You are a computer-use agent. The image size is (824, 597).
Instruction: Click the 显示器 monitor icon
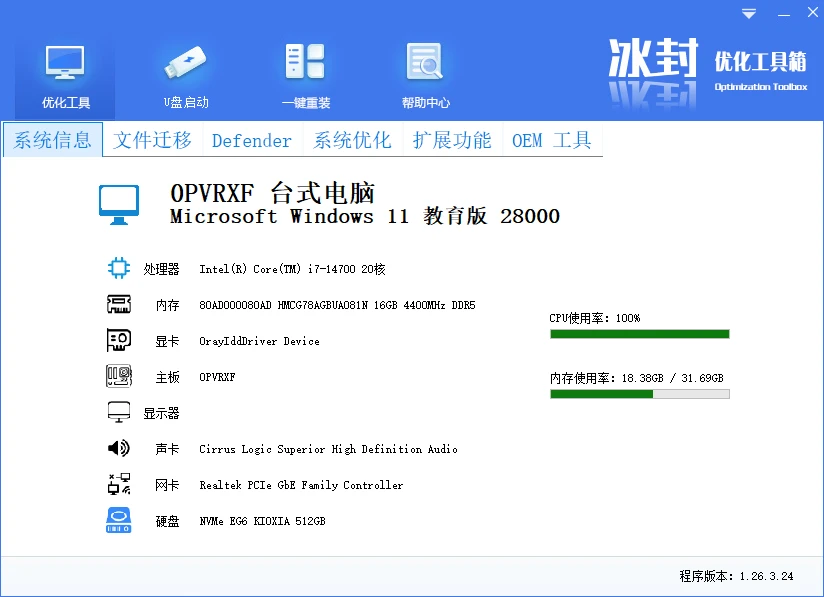tap(119, 412)
